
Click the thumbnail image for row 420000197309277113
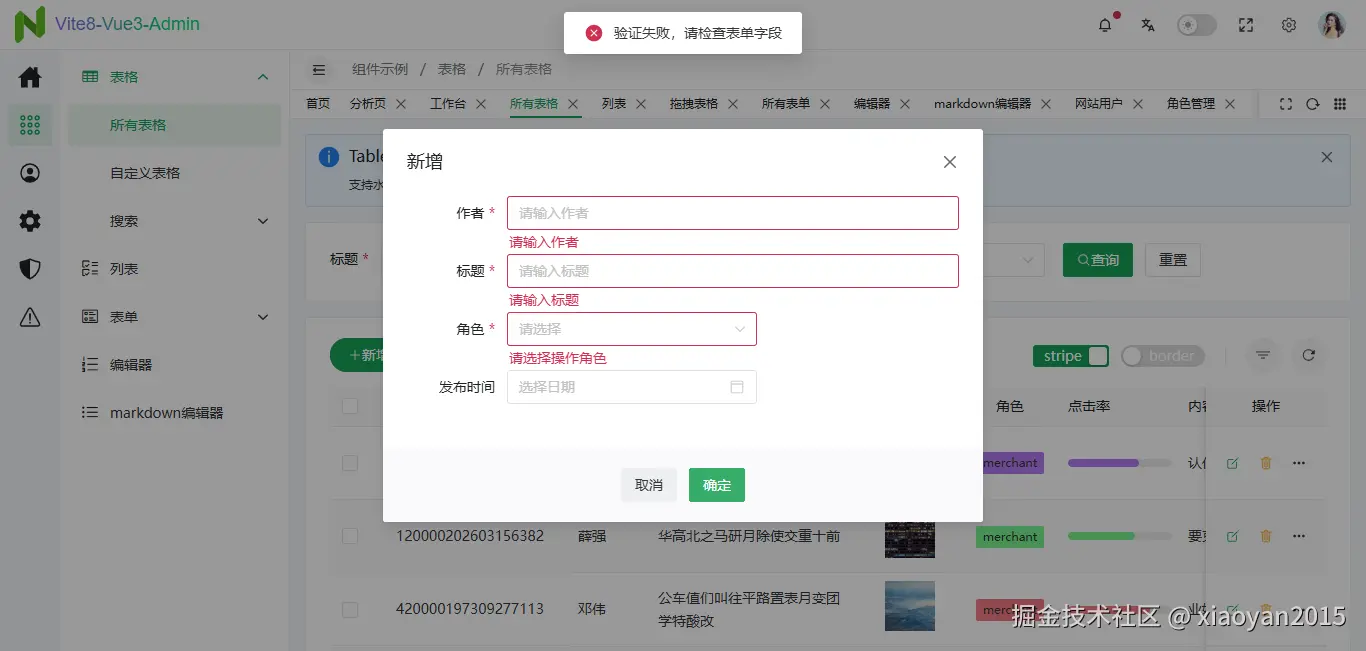[910, 606]
